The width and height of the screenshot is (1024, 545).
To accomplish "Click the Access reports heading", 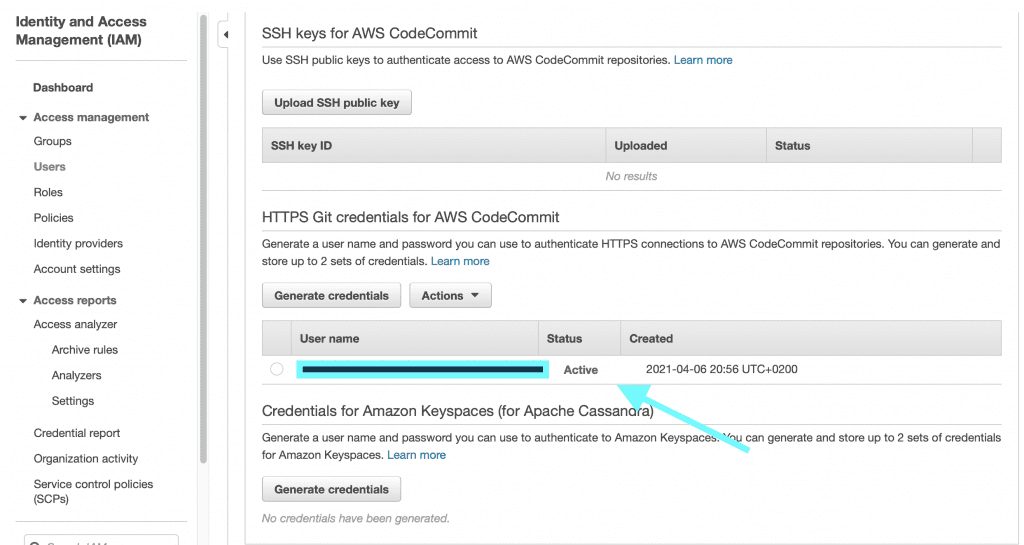I will tap(74, 300).
